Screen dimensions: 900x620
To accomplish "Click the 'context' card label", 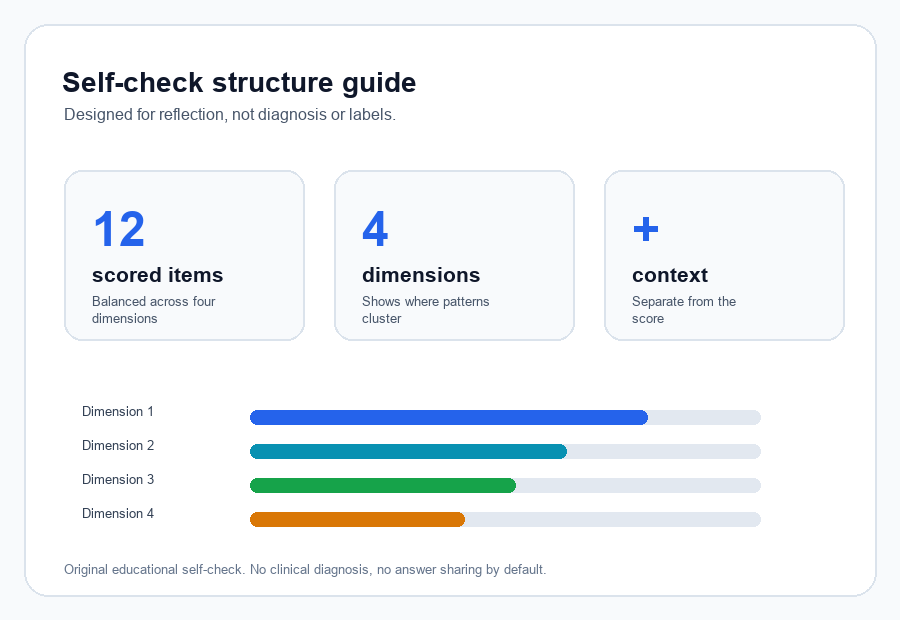I will point(670,276).
